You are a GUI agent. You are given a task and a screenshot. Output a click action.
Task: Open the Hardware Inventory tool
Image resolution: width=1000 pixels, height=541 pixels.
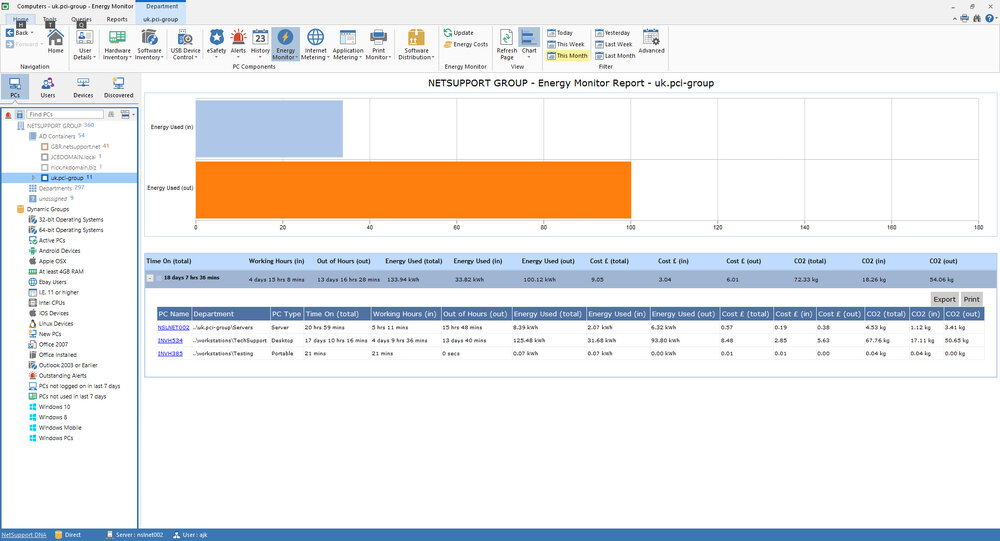tap(117, 45)
